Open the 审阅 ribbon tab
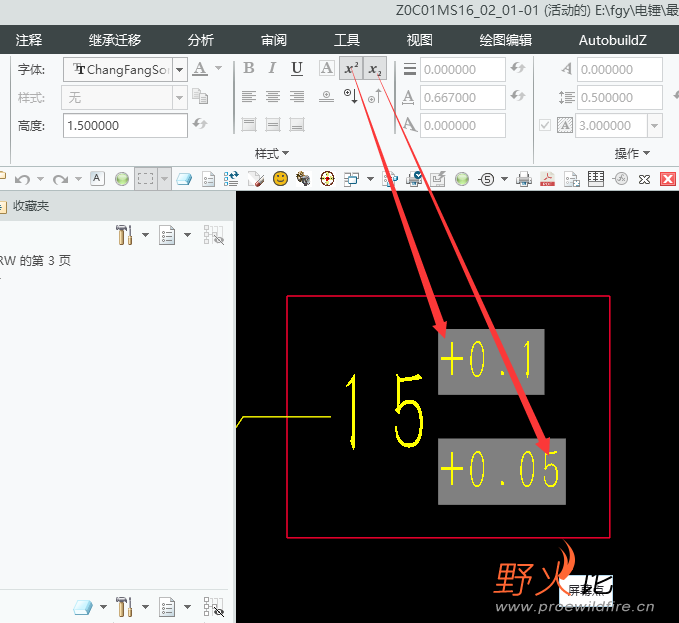Screen dimensions: 679x623 tap(274, 40)
